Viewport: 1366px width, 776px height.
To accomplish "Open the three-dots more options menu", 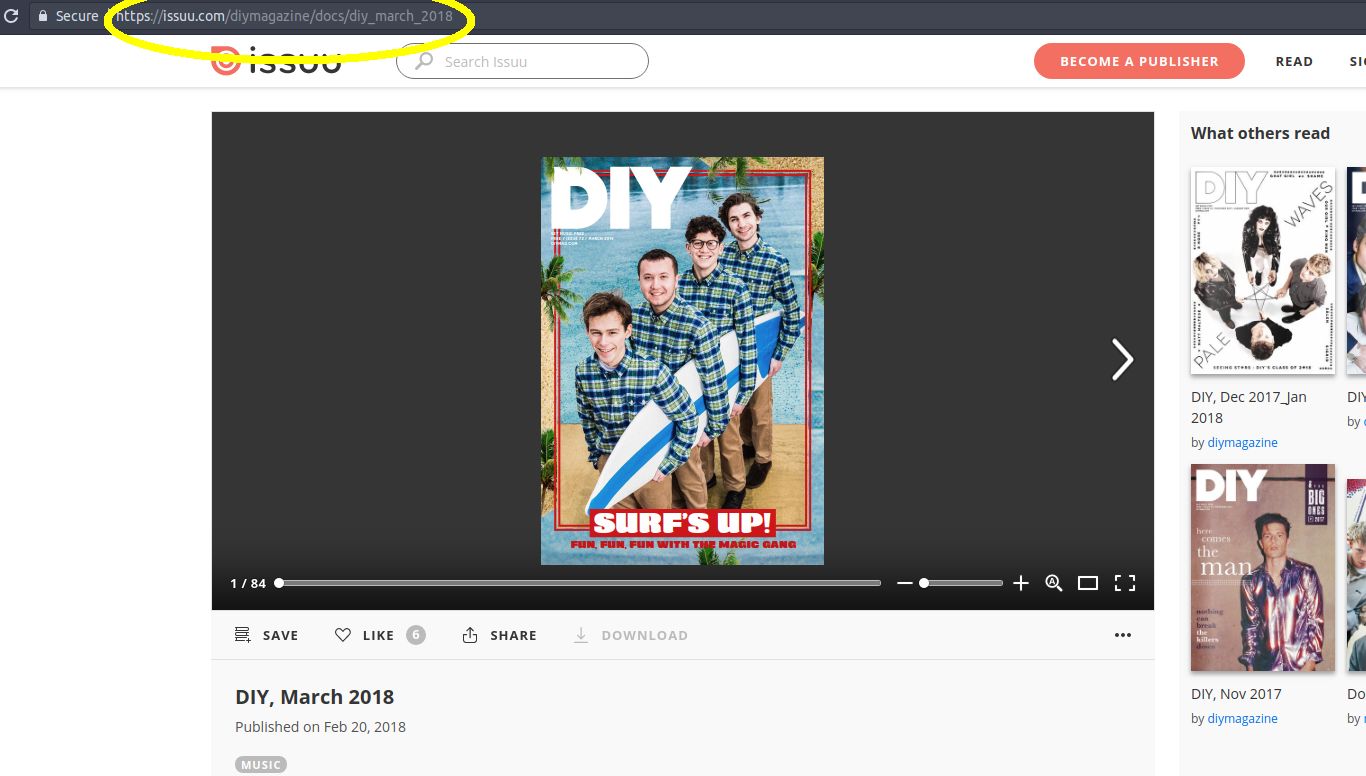I will coord(1123,635).
